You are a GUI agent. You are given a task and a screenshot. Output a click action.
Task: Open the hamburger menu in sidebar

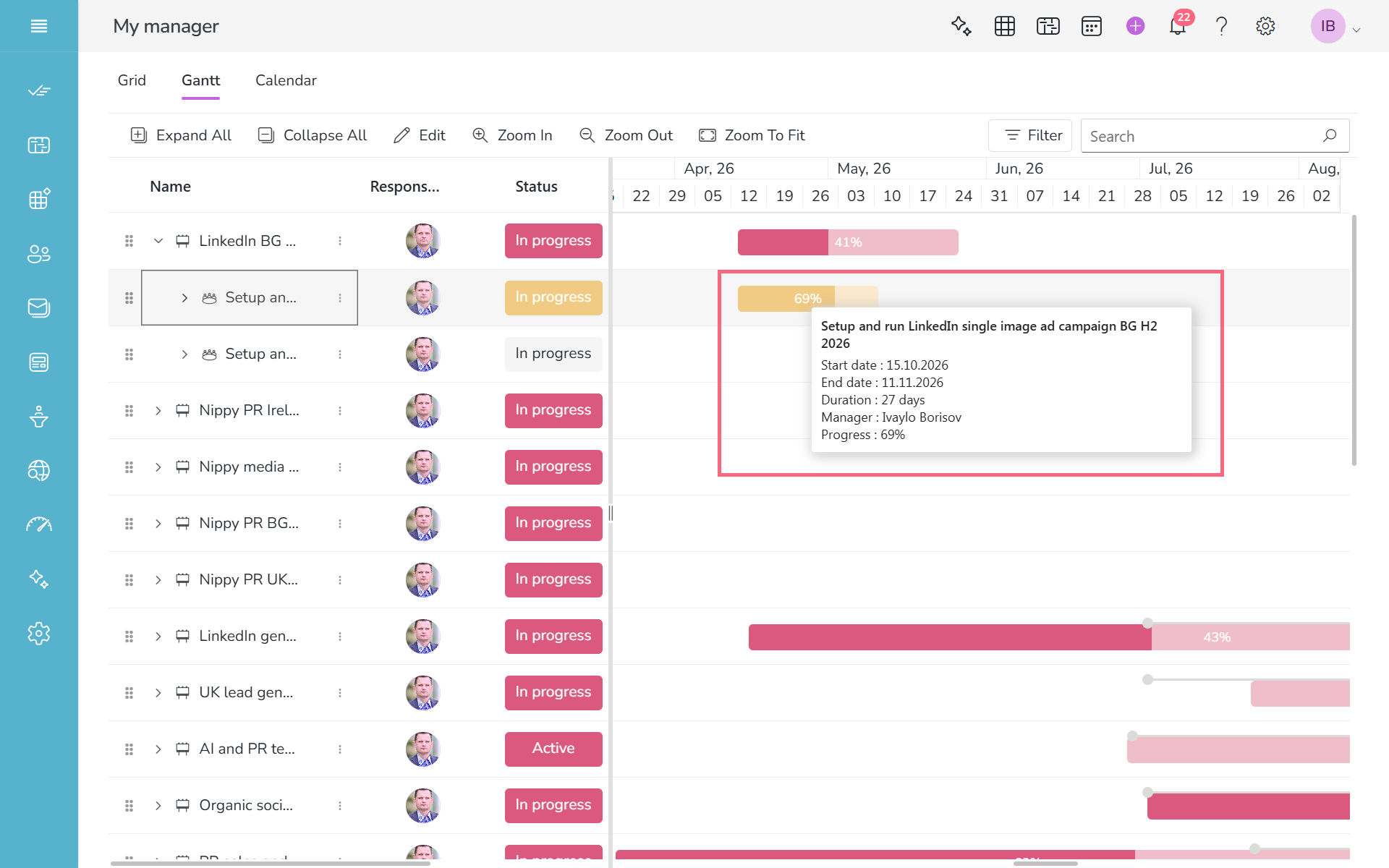[39, 26]
